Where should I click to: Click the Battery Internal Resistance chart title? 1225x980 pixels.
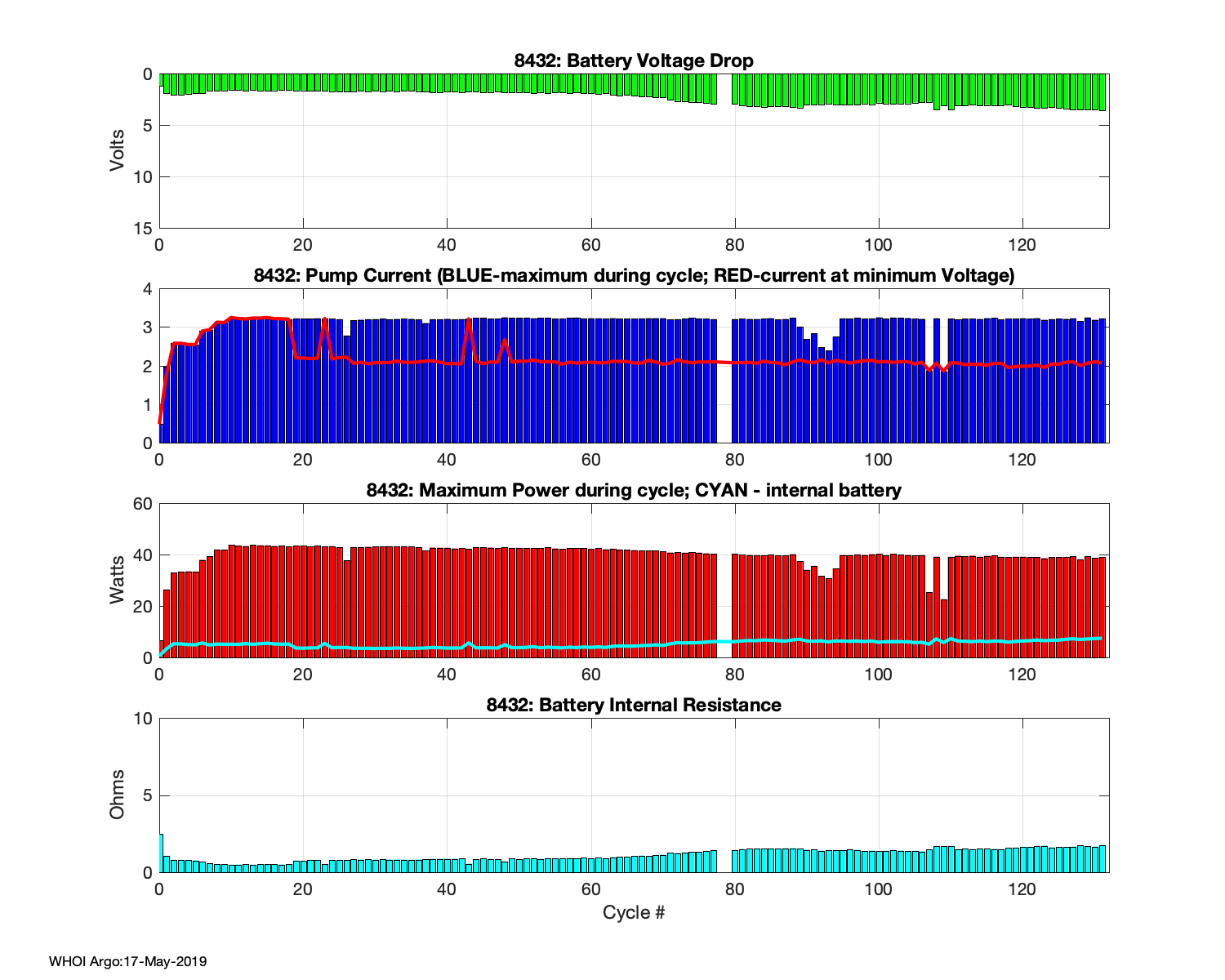634,705
